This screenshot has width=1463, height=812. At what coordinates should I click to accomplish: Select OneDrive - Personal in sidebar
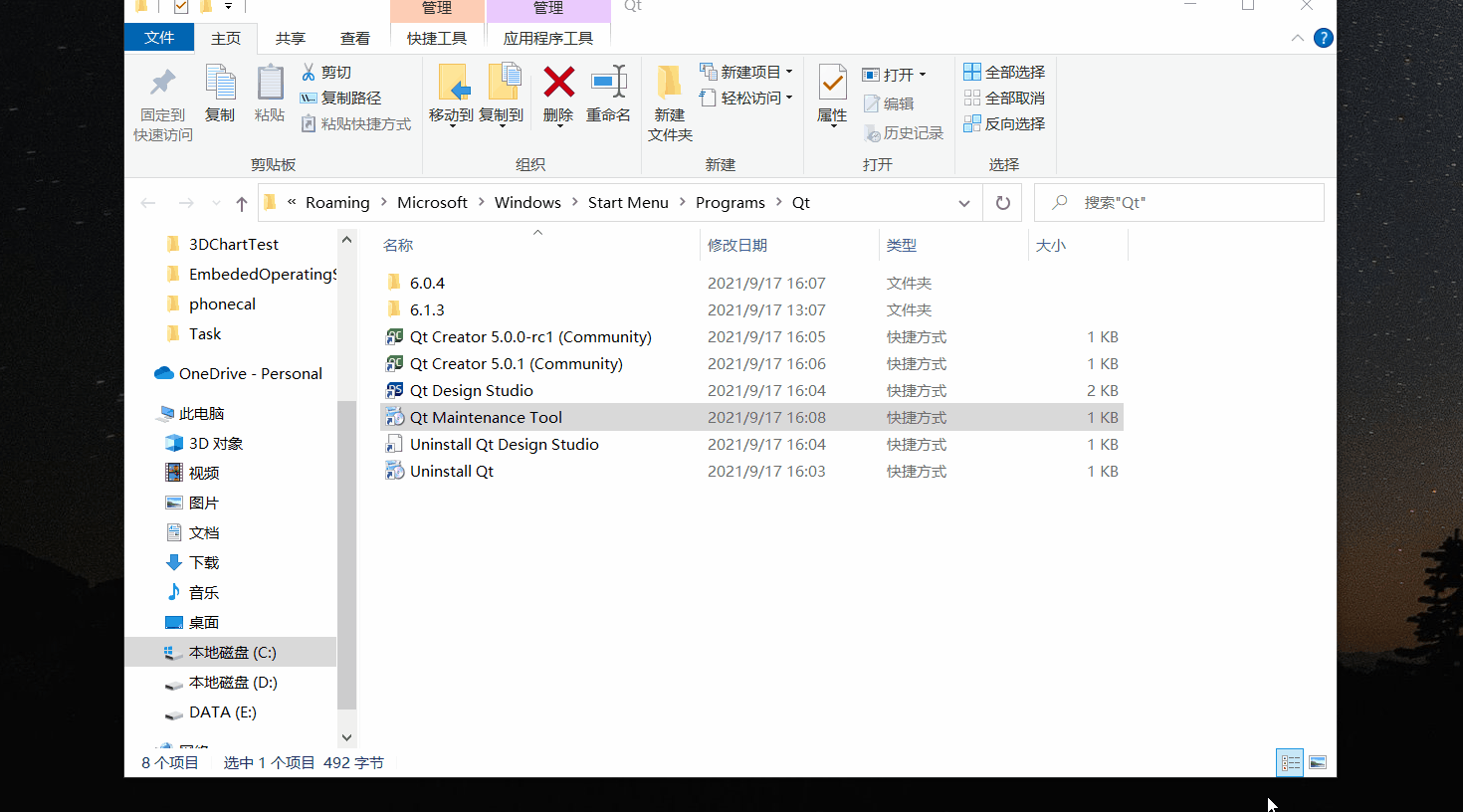(239, 373)
